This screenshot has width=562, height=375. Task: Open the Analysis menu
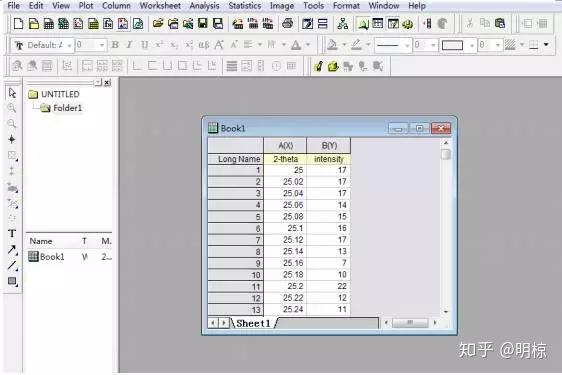[204, 6]
